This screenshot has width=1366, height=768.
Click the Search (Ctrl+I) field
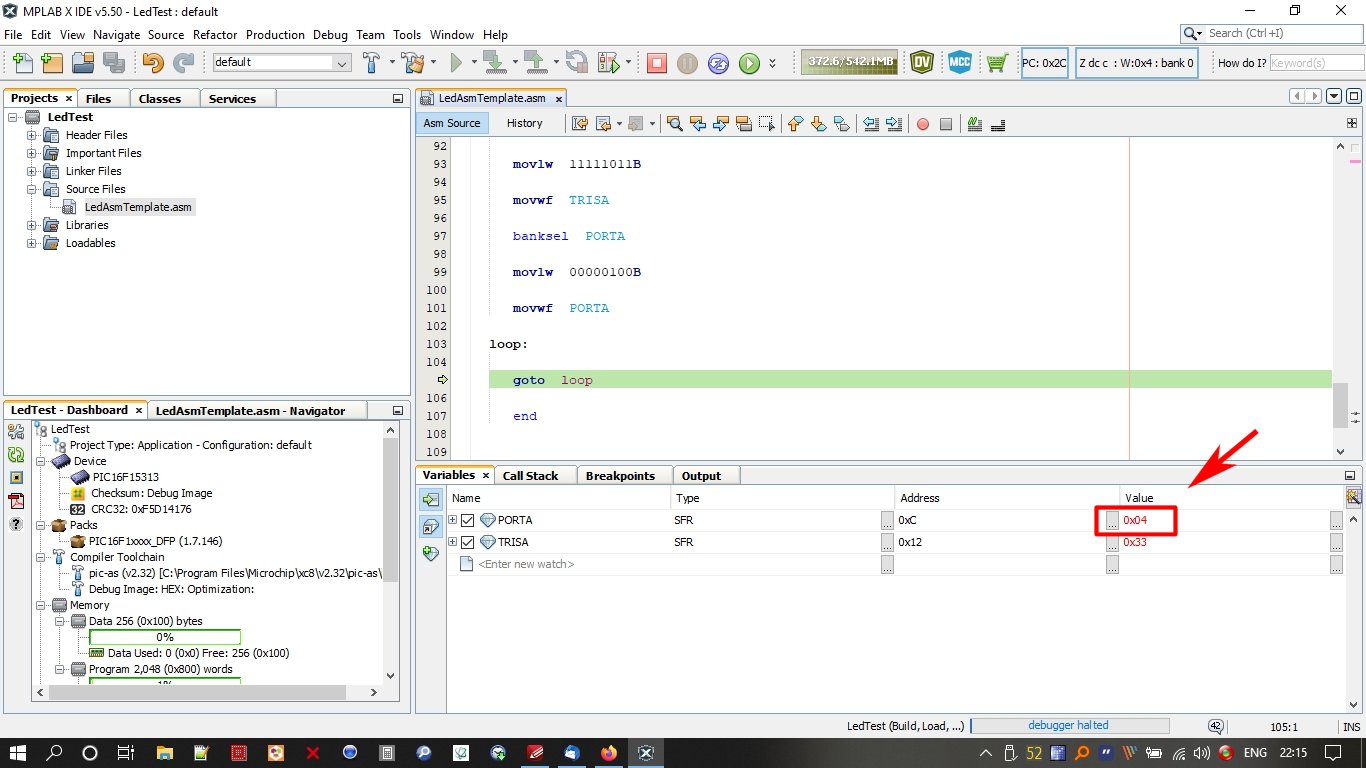[x=1283, y=33]
